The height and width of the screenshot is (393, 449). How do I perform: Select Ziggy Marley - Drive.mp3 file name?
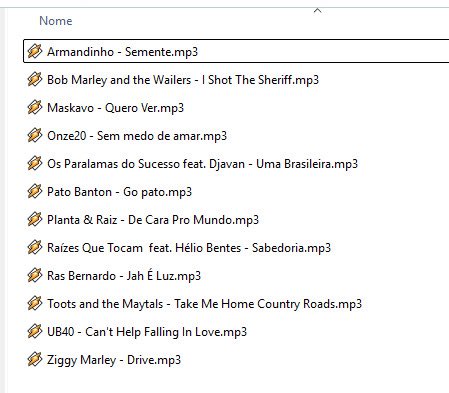[x=114, y=360]
